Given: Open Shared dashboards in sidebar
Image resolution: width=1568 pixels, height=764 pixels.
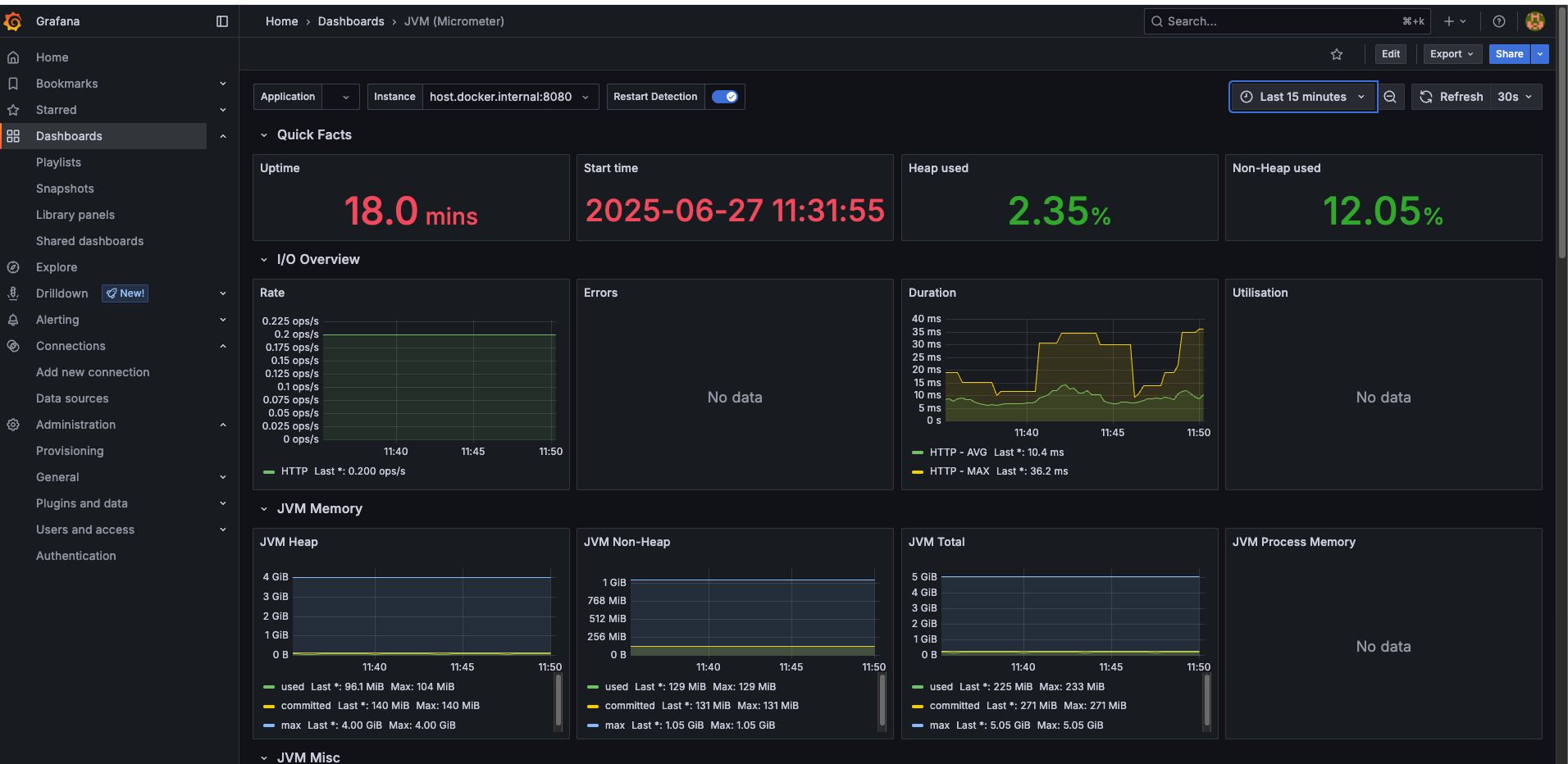Looking at the screenshot, I should click(89, 241).
